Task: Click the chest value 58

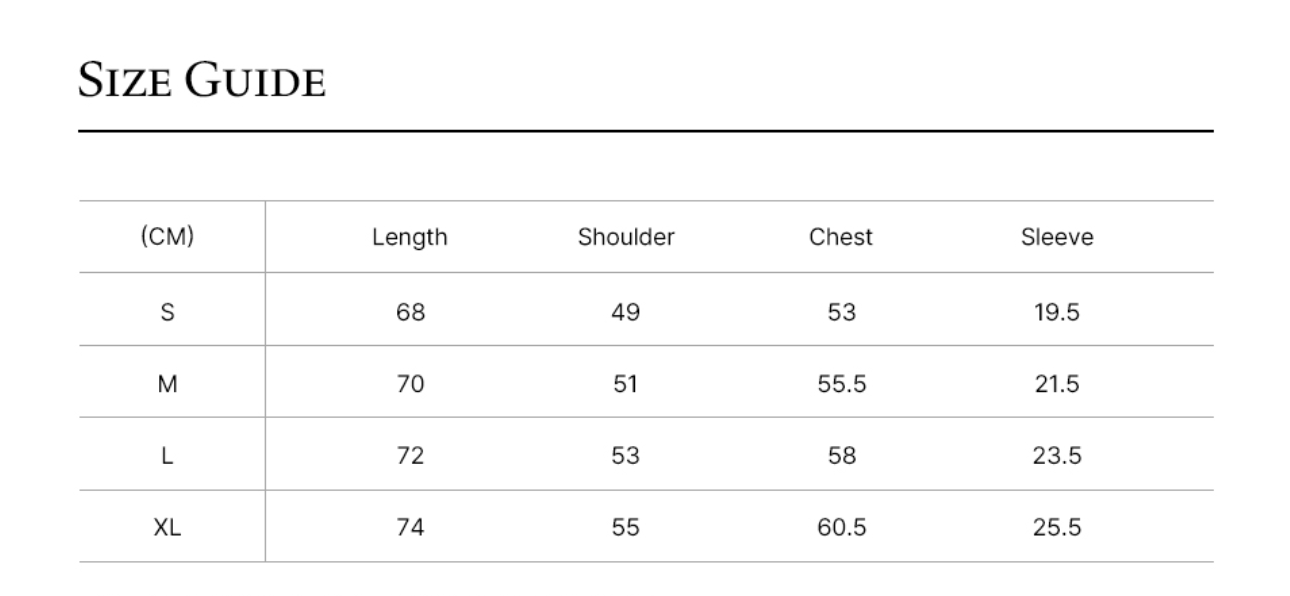Action: [x=841, y=456]
